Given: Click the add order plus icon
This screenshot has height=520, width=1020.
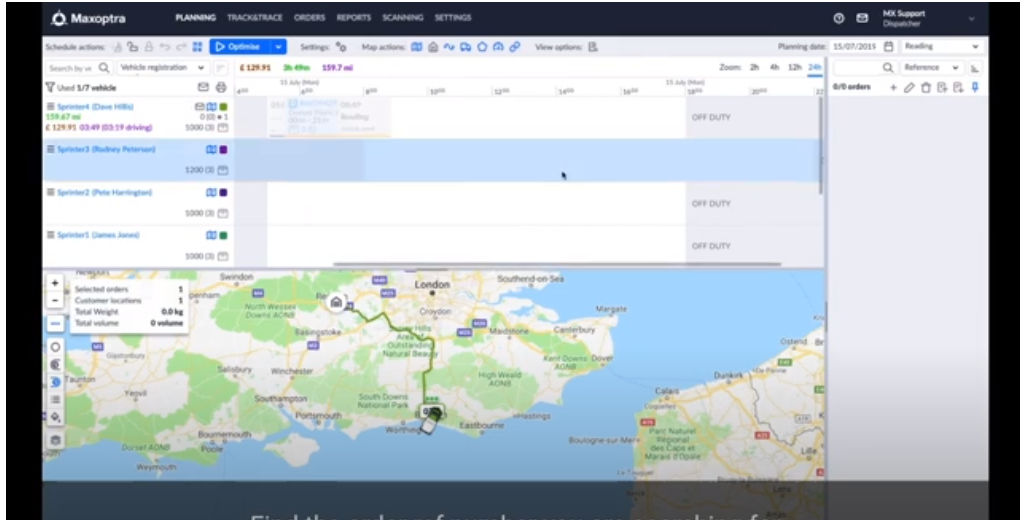Looking at the screenshot, I should click(894, 87).
